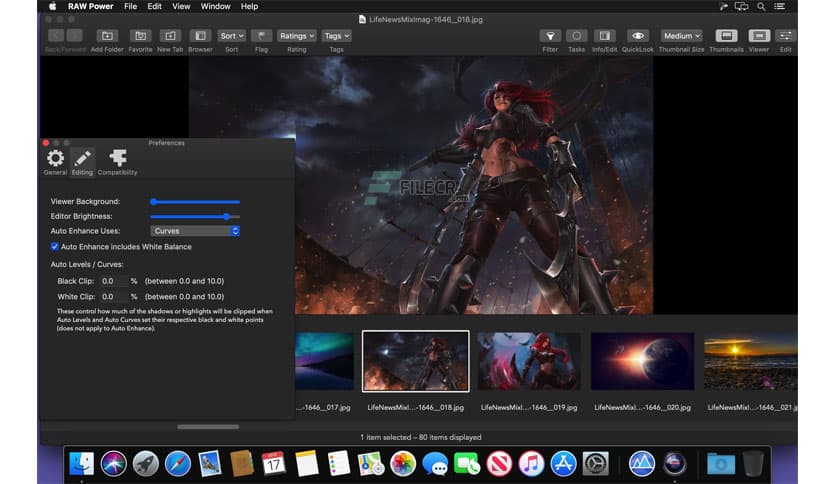Open the Tags dropdown button
Viewport: 836px width, 484px height.
[337, 36]
